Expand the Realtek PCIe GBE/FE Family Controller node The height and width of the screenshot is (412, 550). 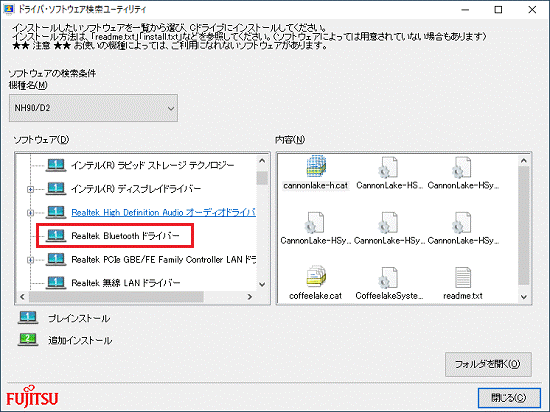tap(31, 260)
